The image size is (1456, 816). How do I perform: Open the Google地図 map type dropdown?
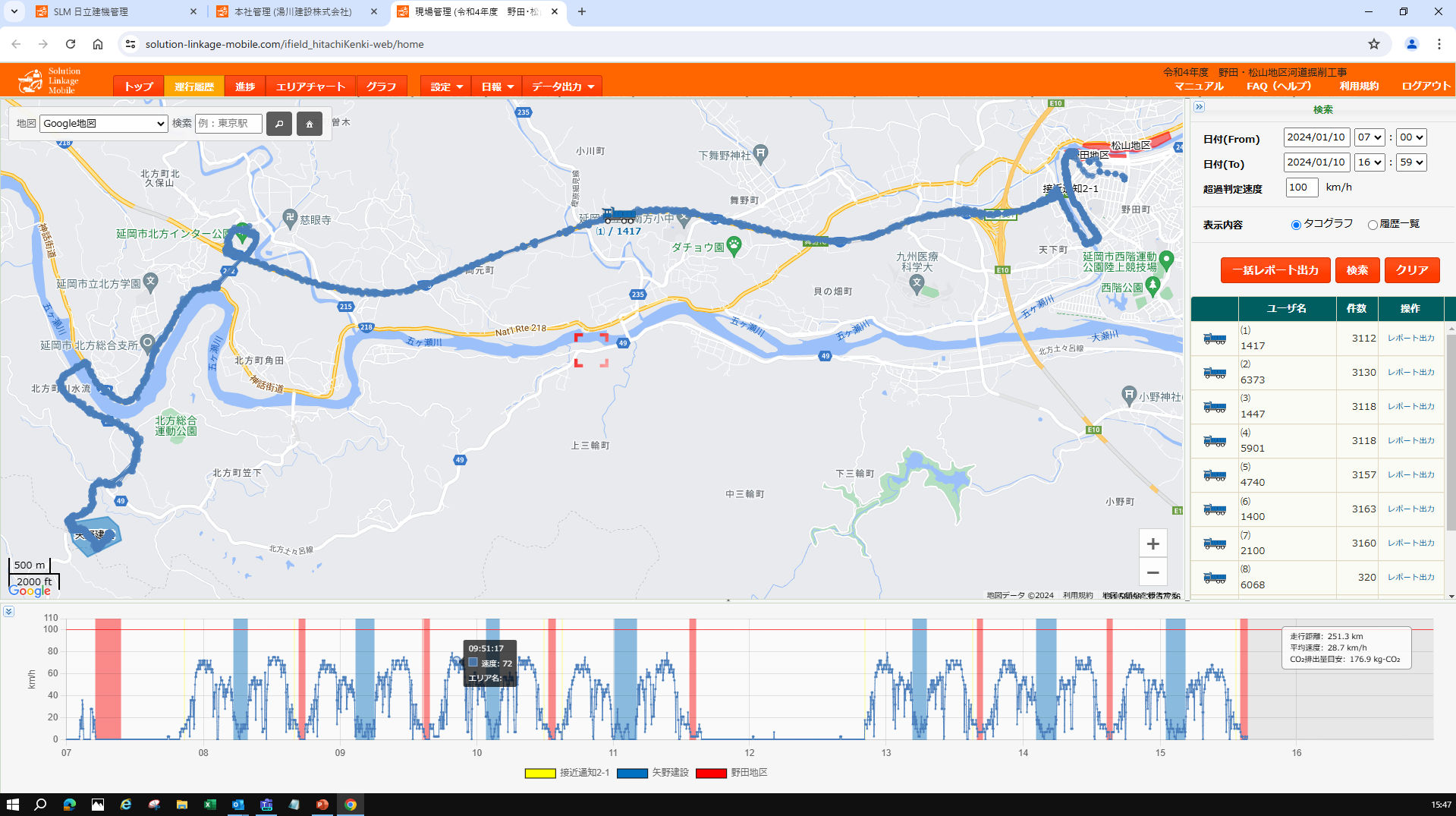[x=103, y=124]
